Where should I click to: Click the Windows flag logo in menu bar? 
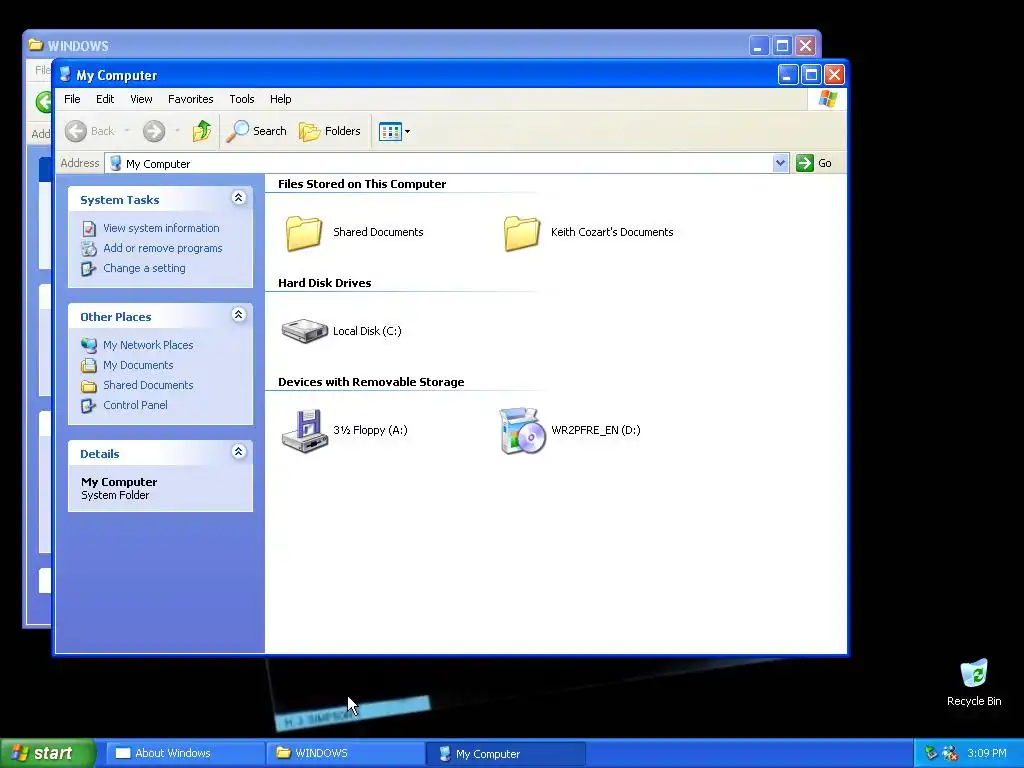point(827,99)
